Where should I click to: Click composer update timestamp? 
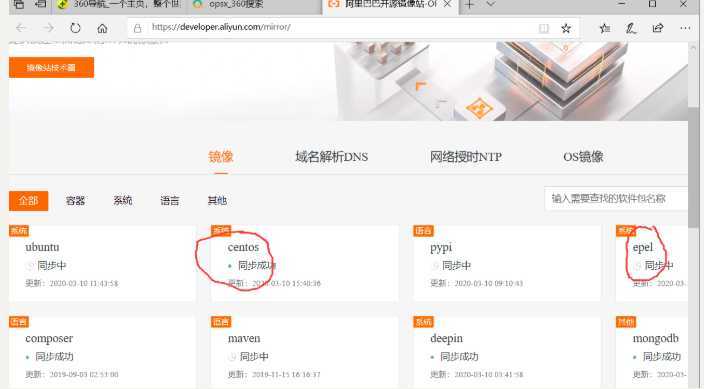pyautogui.click(x=72, y=375)
